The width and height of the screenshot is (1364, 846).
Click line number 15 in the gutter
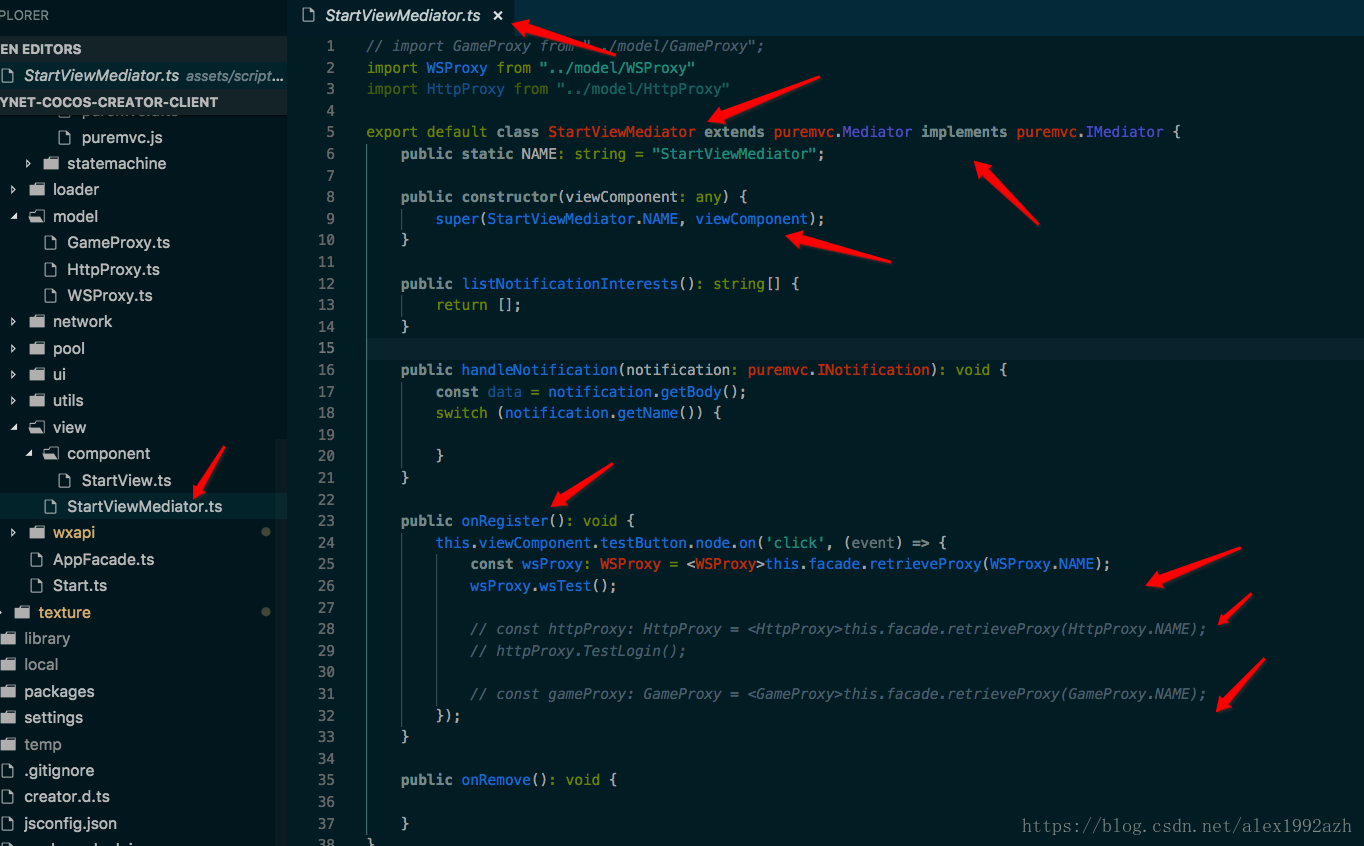coord(326,348)
